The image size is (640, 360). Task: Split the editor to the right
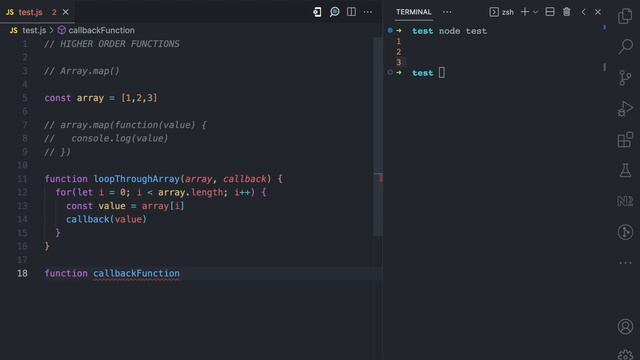(x=351, y=12)
